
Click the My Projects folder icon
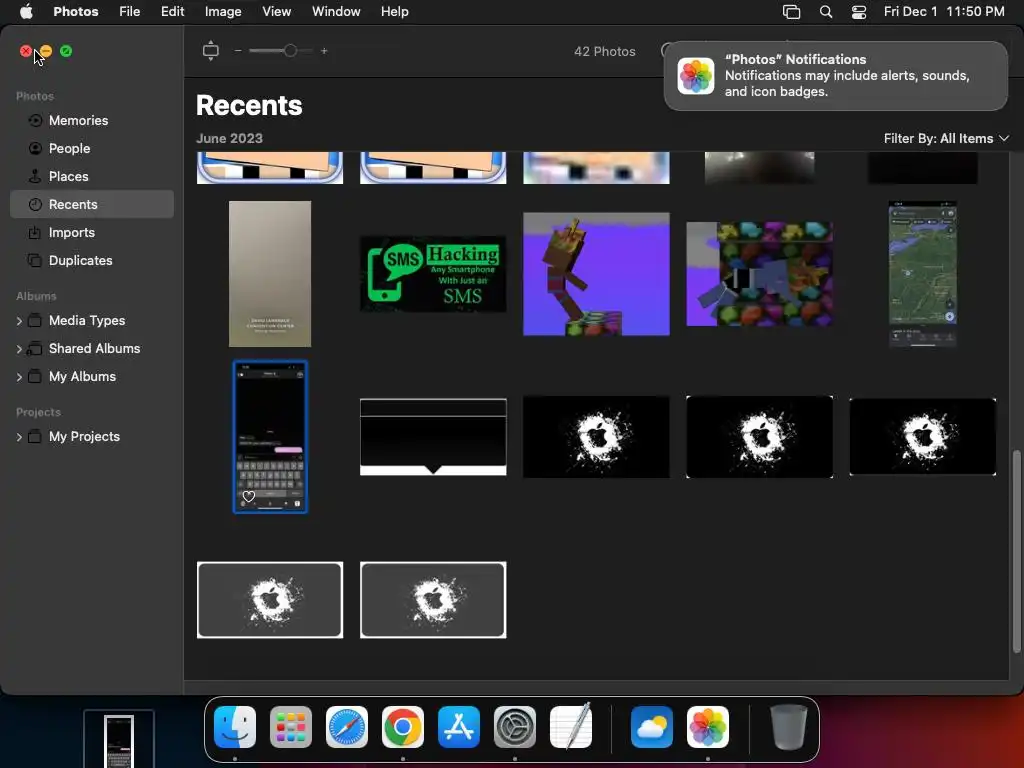pos(35,437)
